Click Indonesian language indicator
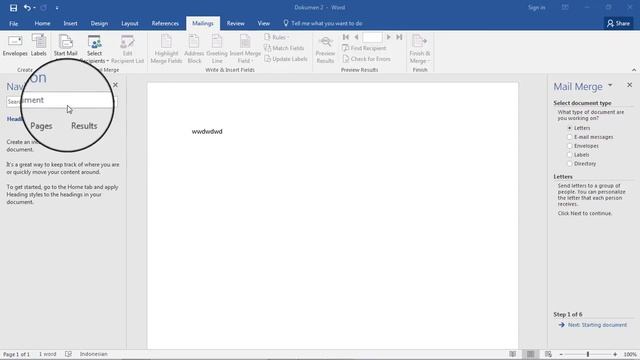640x360 pixels. [x=93, y=354]
